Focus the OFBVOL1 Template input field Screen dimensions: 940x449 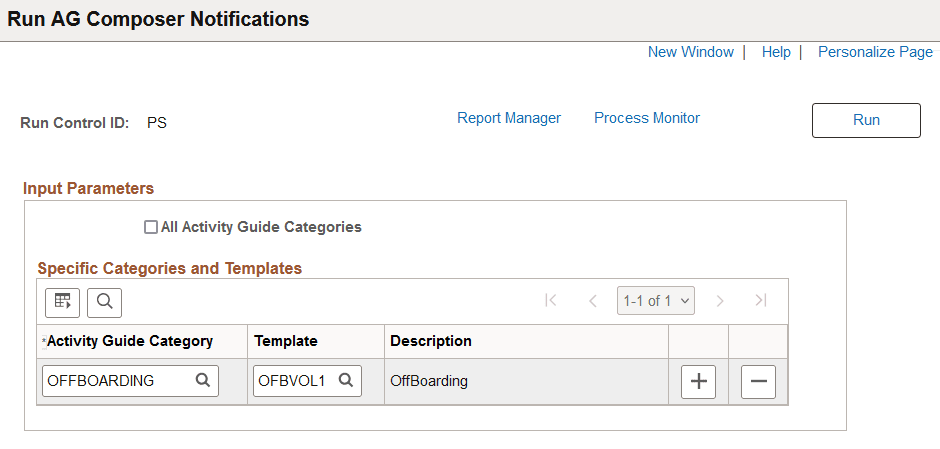tap(293, 380)
